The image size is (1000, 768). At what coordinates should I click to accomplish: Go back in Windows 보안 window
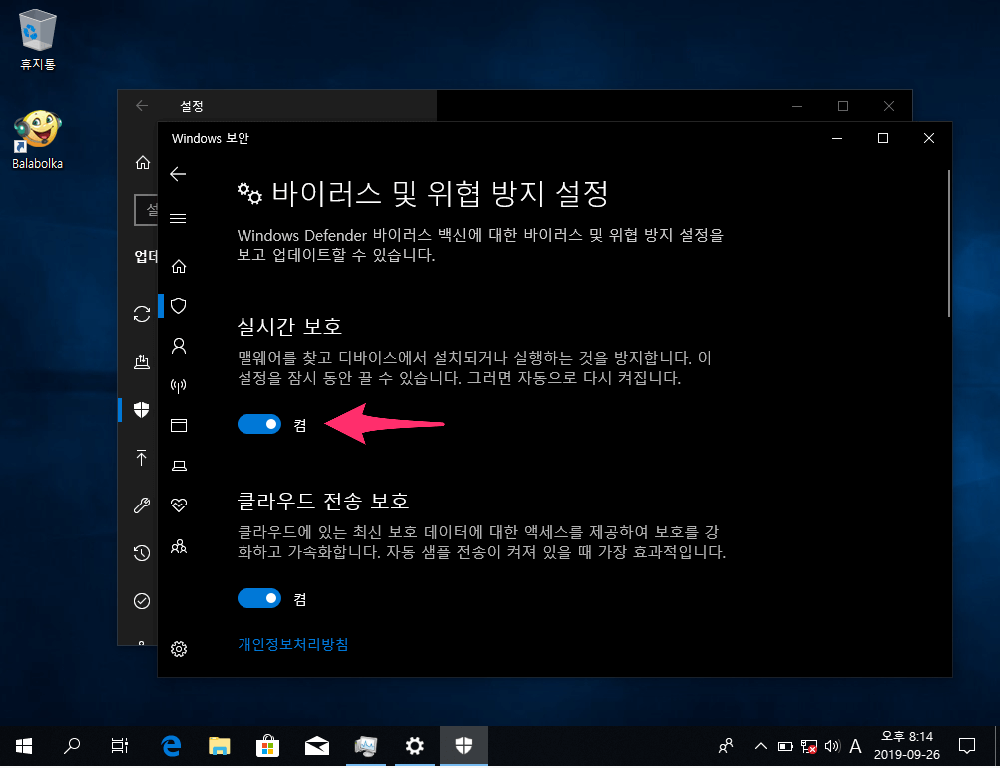pos(179,174)
